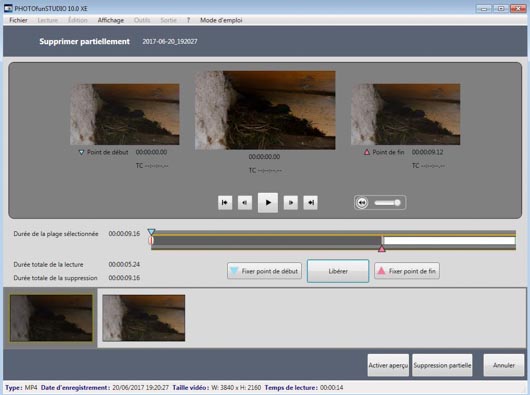The height and width of the screenshot is (395, 530).
Task: Click the pink end point marker on timeline
Action: [x=382, y=249]
